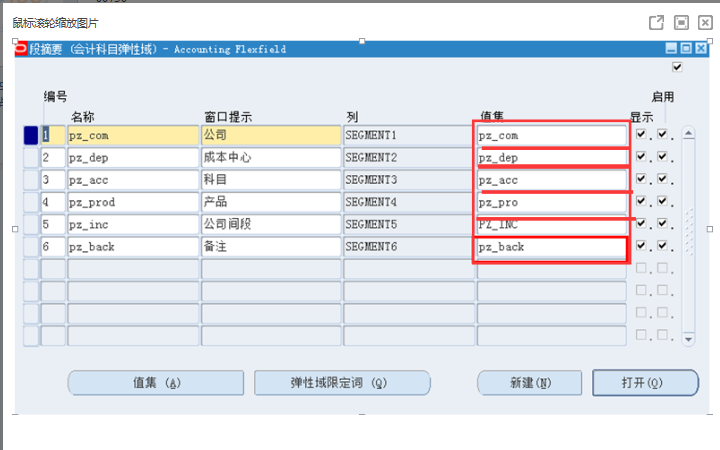Close the Accounting Flexfield window
The height and width of the screenshot is (450, 720).
click(x=700, y=49)
